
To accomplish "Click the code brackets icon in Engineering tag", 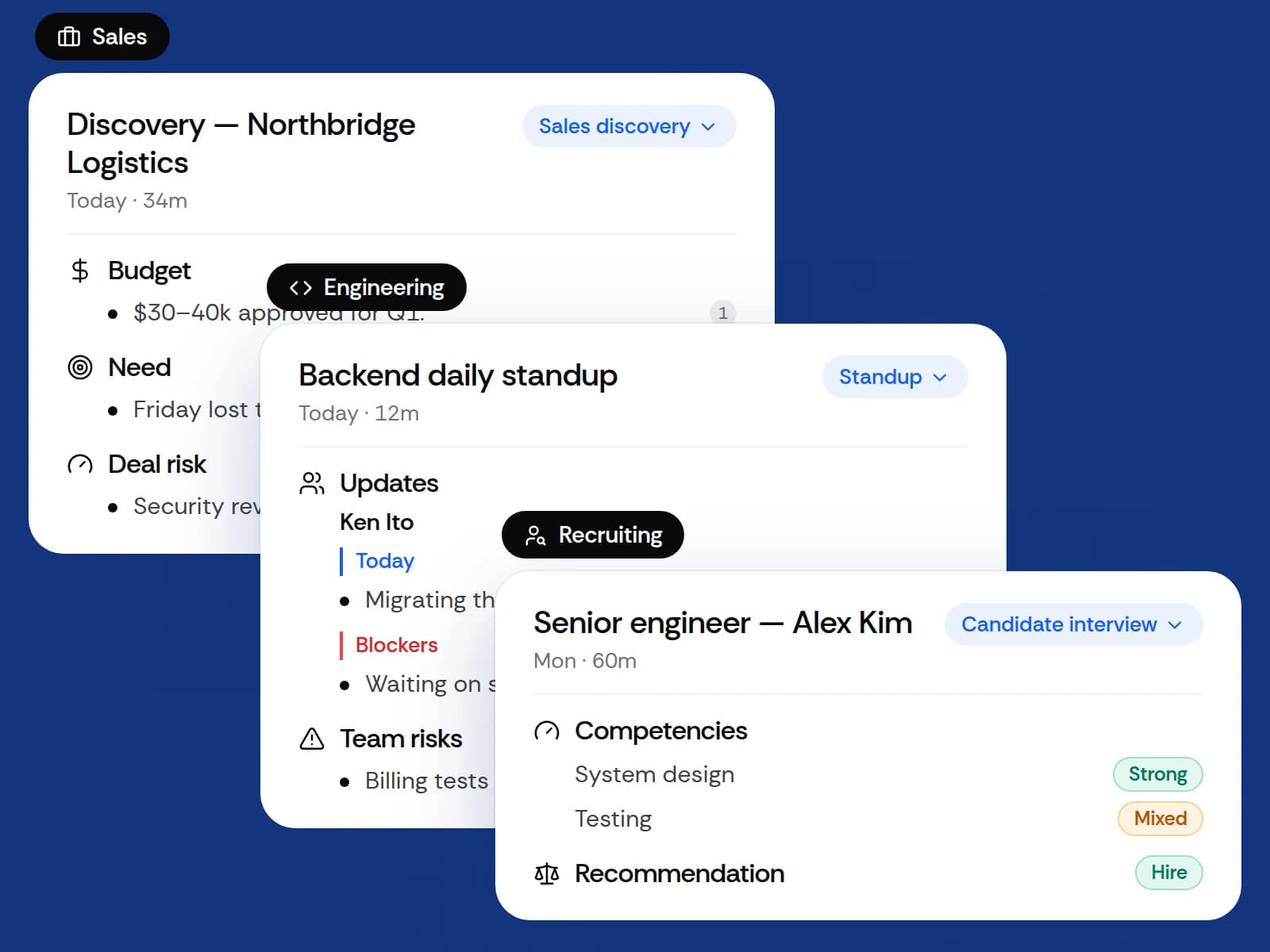I will pyautogui.click(x=301, y=288).
